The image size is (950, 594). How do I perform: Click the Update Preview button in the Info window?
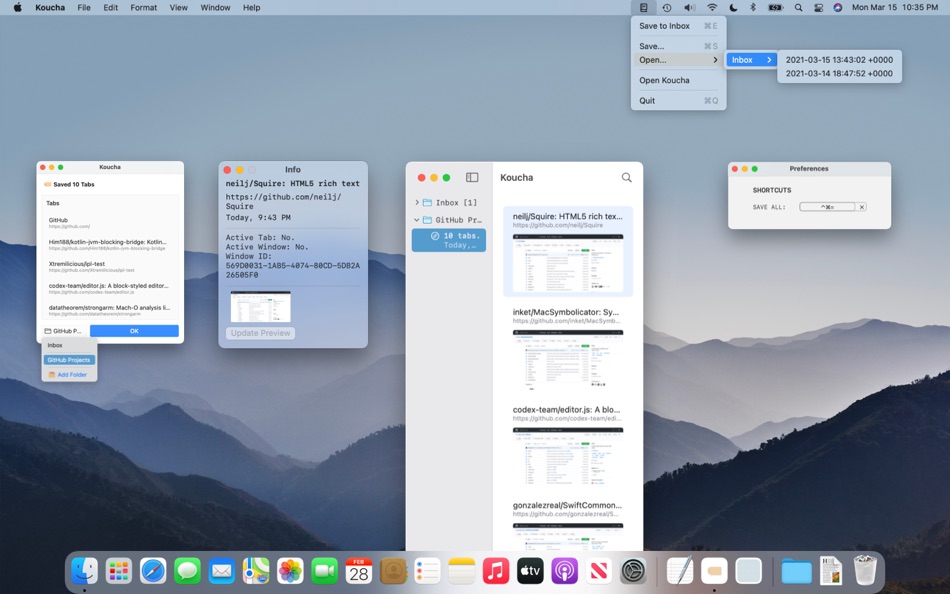tap(261, 333)
